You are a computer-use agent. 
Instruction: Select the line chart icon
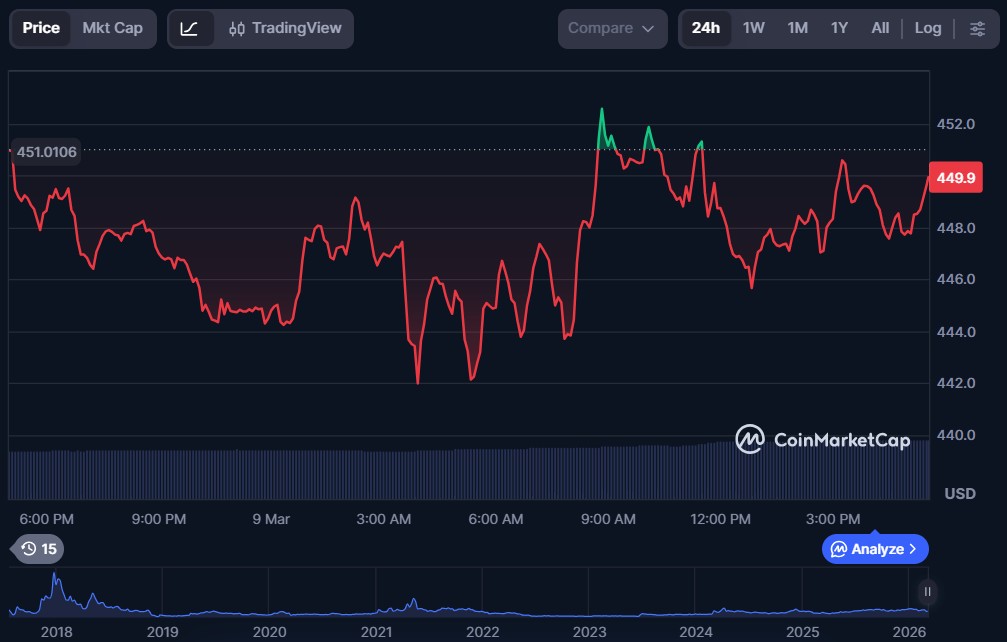click(190, 29)
